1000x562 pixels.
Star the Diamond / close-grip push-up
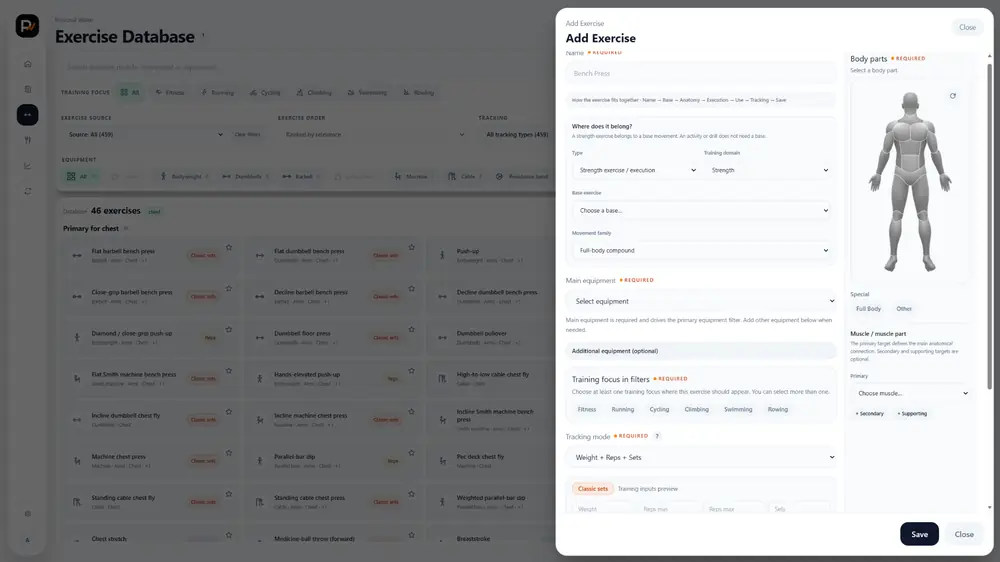click(229, 330)
